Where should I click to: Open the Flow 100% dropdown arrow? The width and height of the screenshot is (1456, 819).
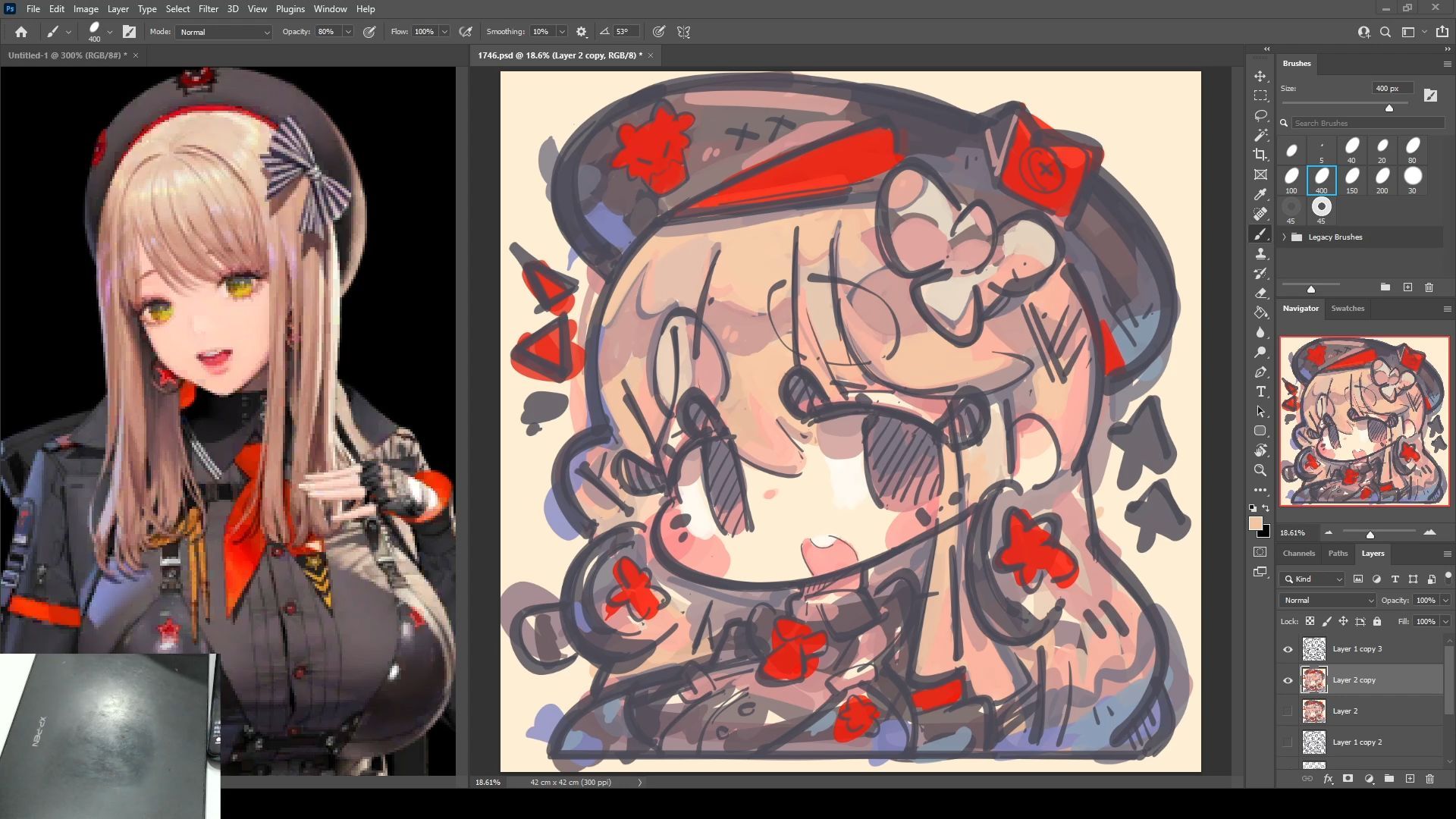coord(444,32)
